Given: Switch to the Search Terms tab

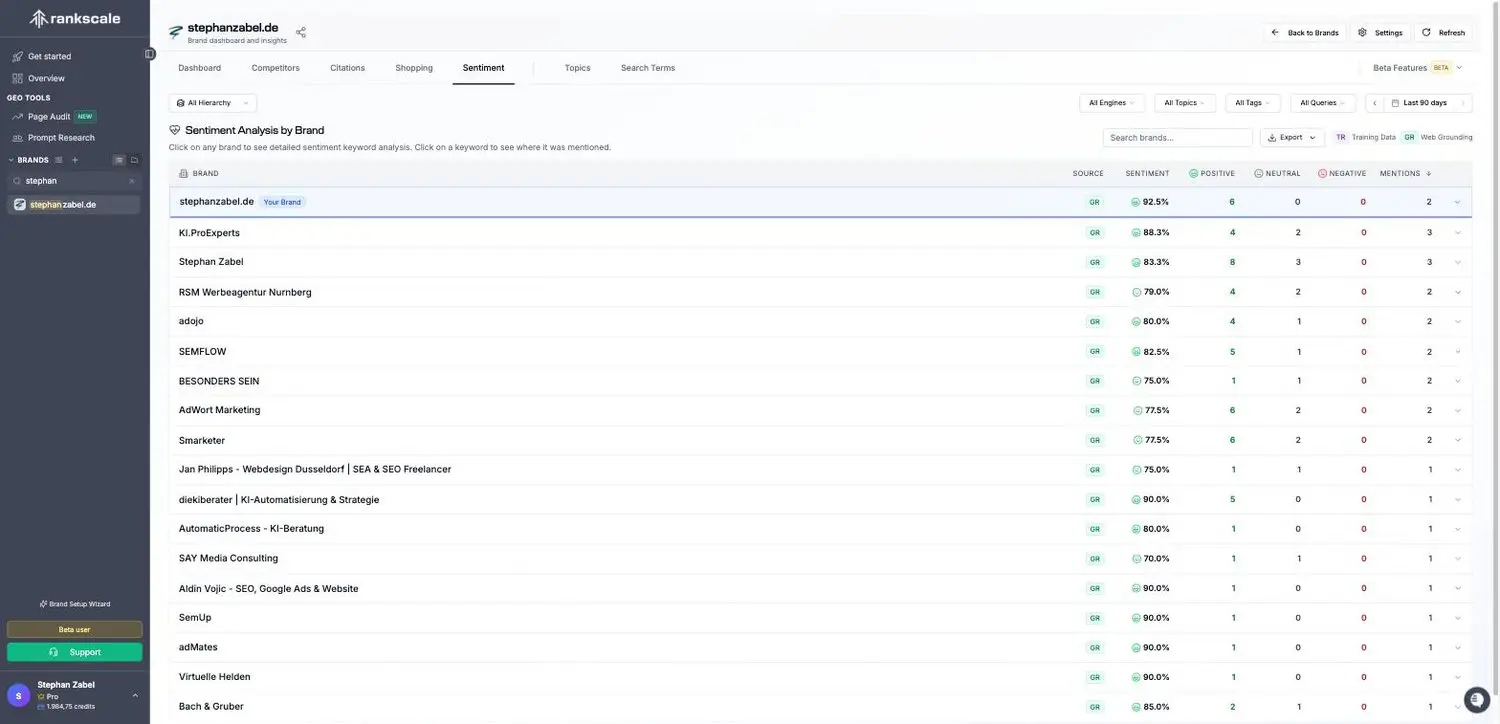Looking at the screenshot, I should click(x=648, y=68).
